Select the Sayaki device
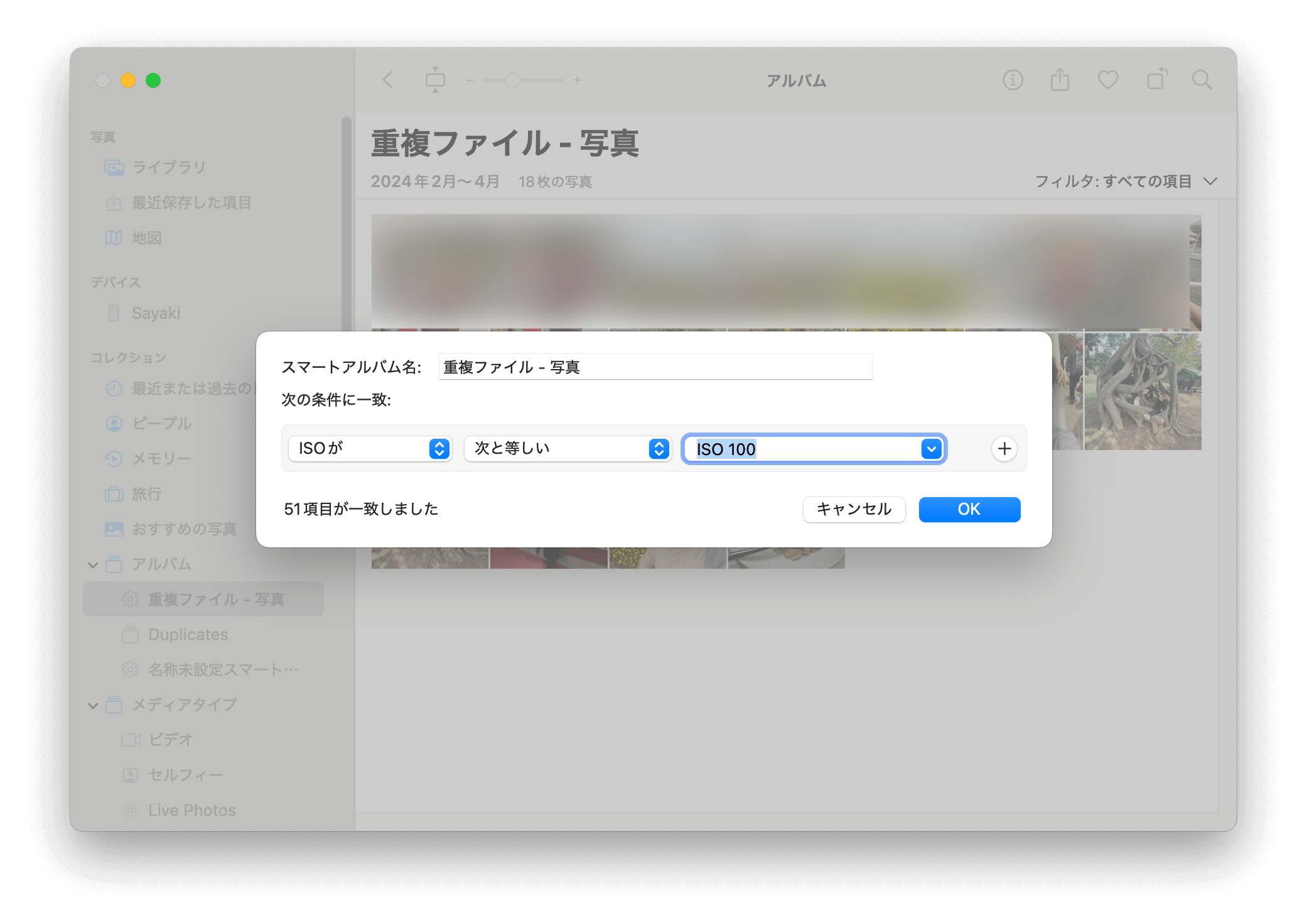This screenshot has width=1307, height=924. click(203, 313)
